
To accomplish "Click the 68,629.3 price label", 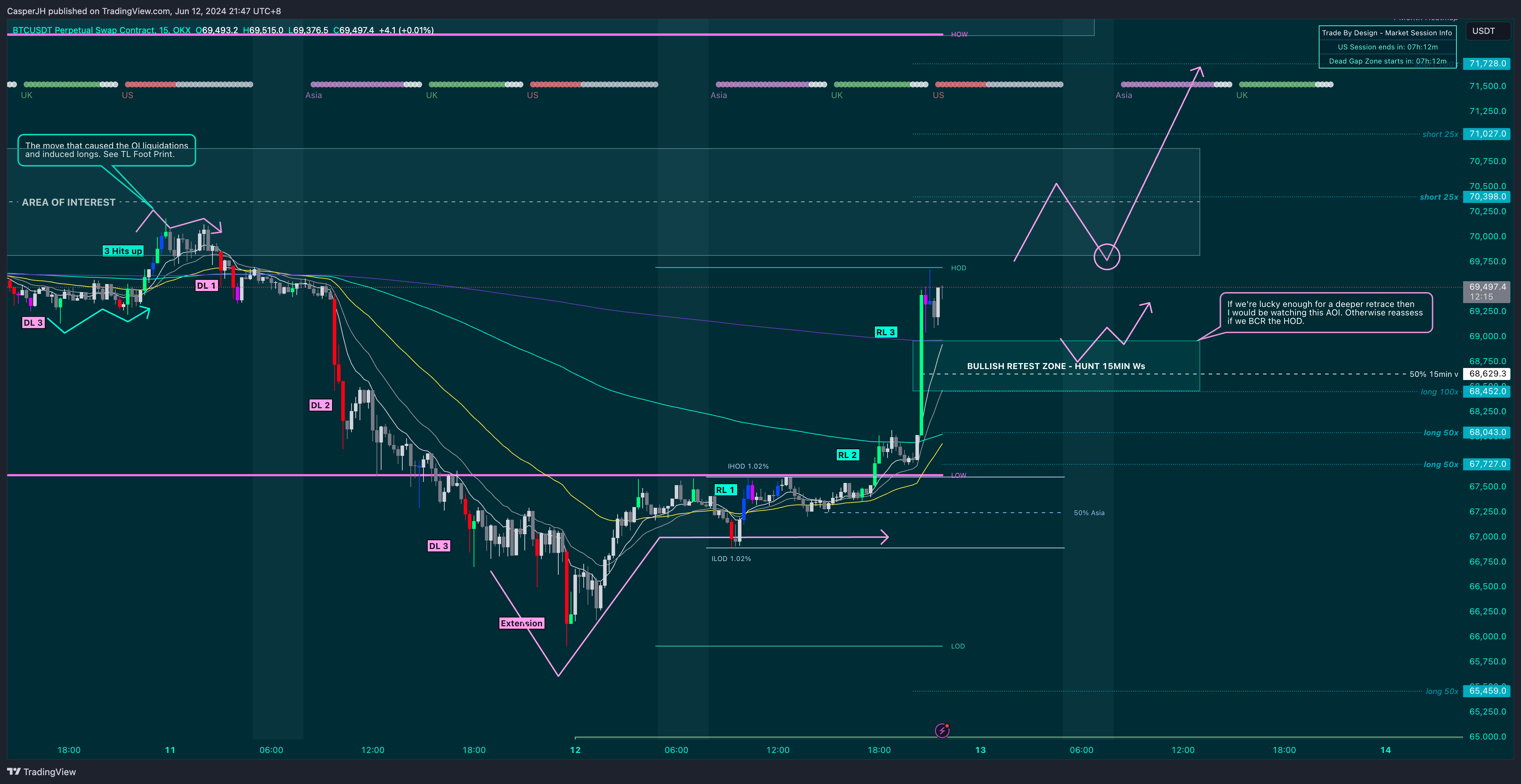I will [1487, 374].
